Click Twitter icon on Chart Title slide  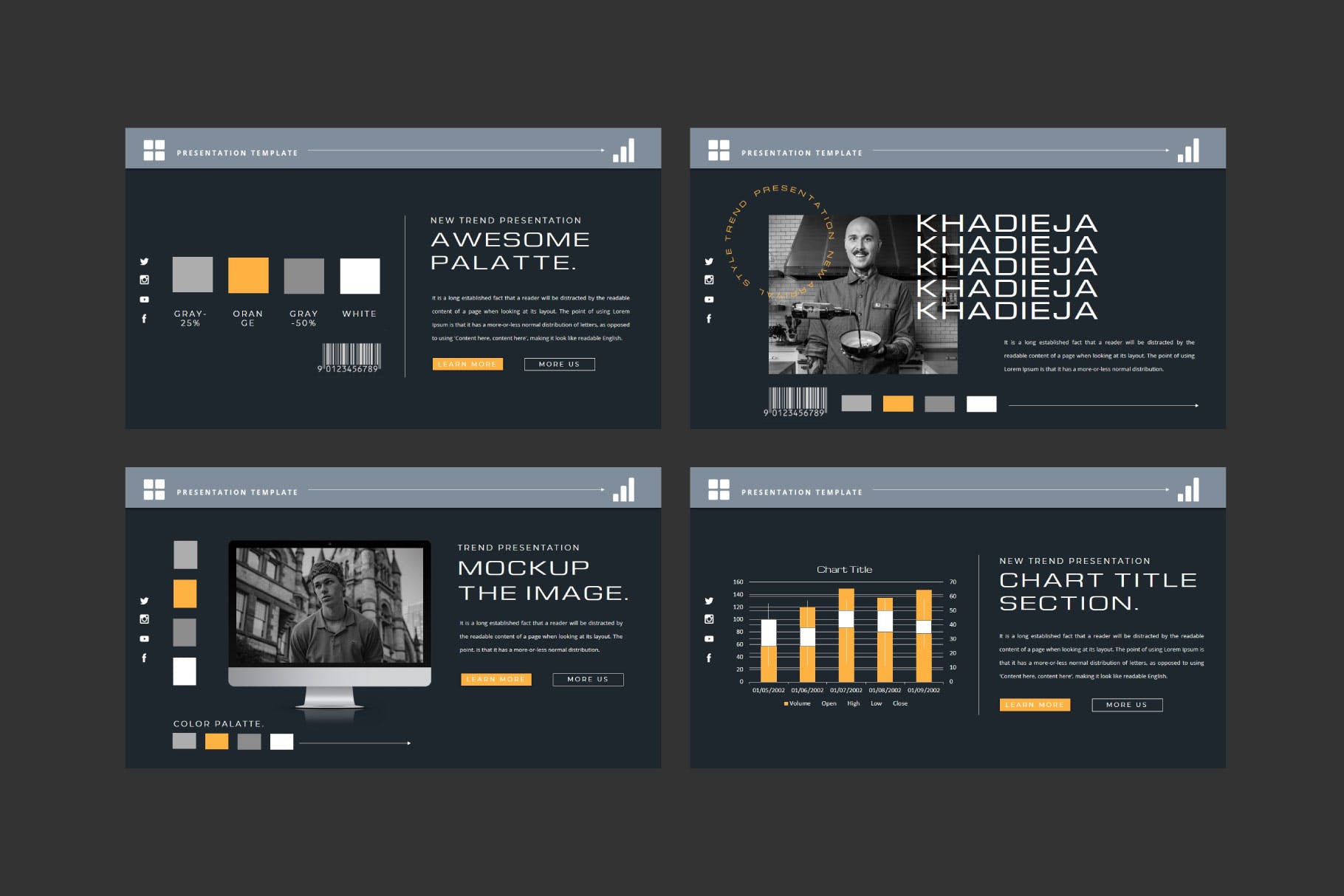point(709,601)
